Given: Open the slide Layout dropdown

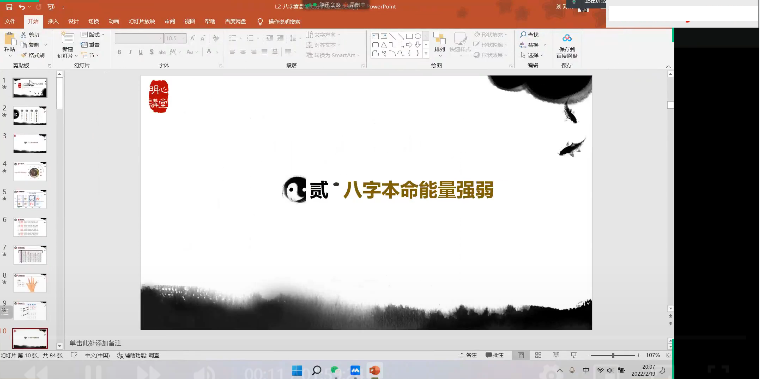Looking at the screenshot, I should 92,35.
